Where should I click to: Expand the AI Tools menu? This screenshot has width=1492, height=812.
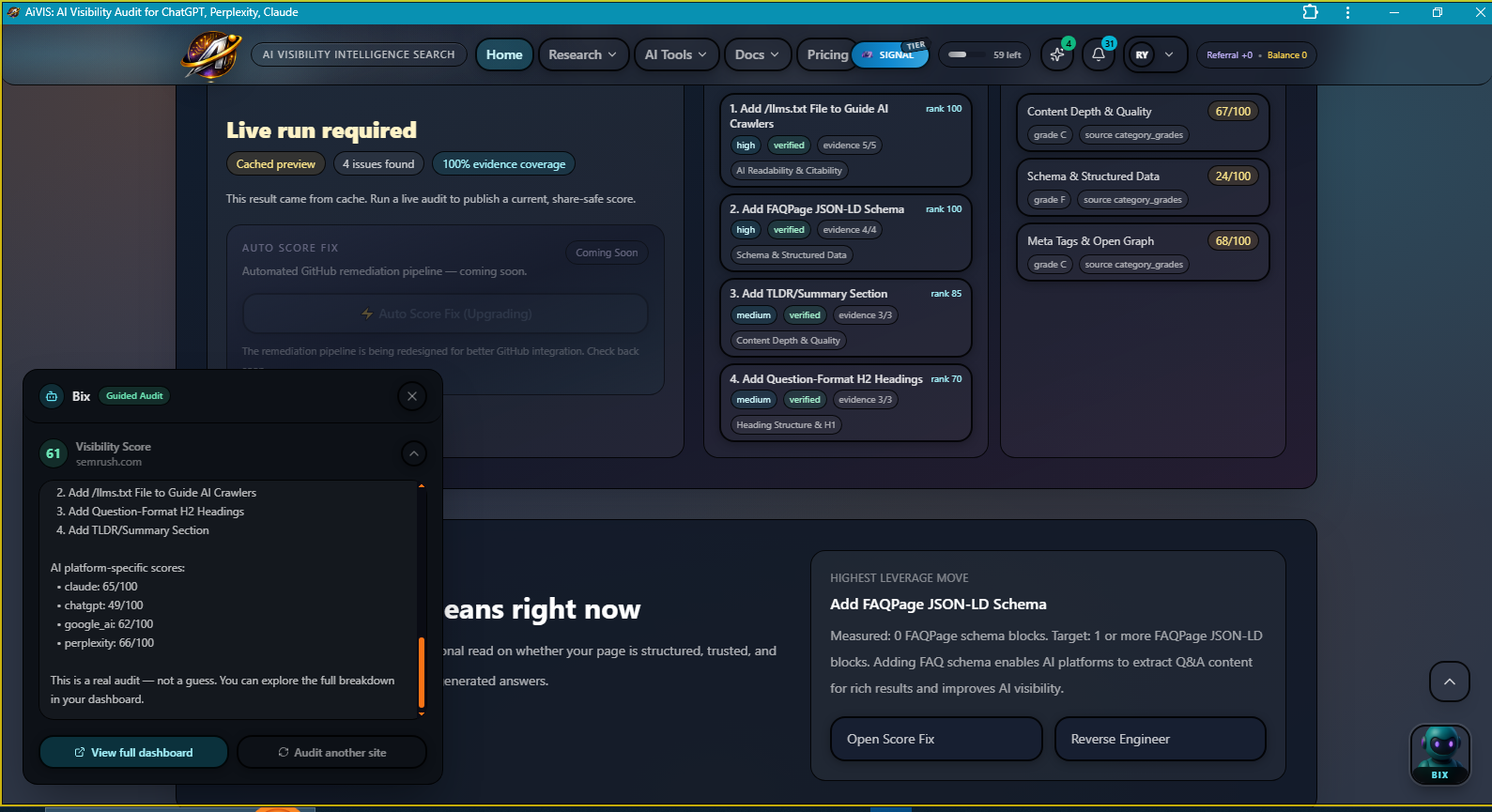click(676, 54)
